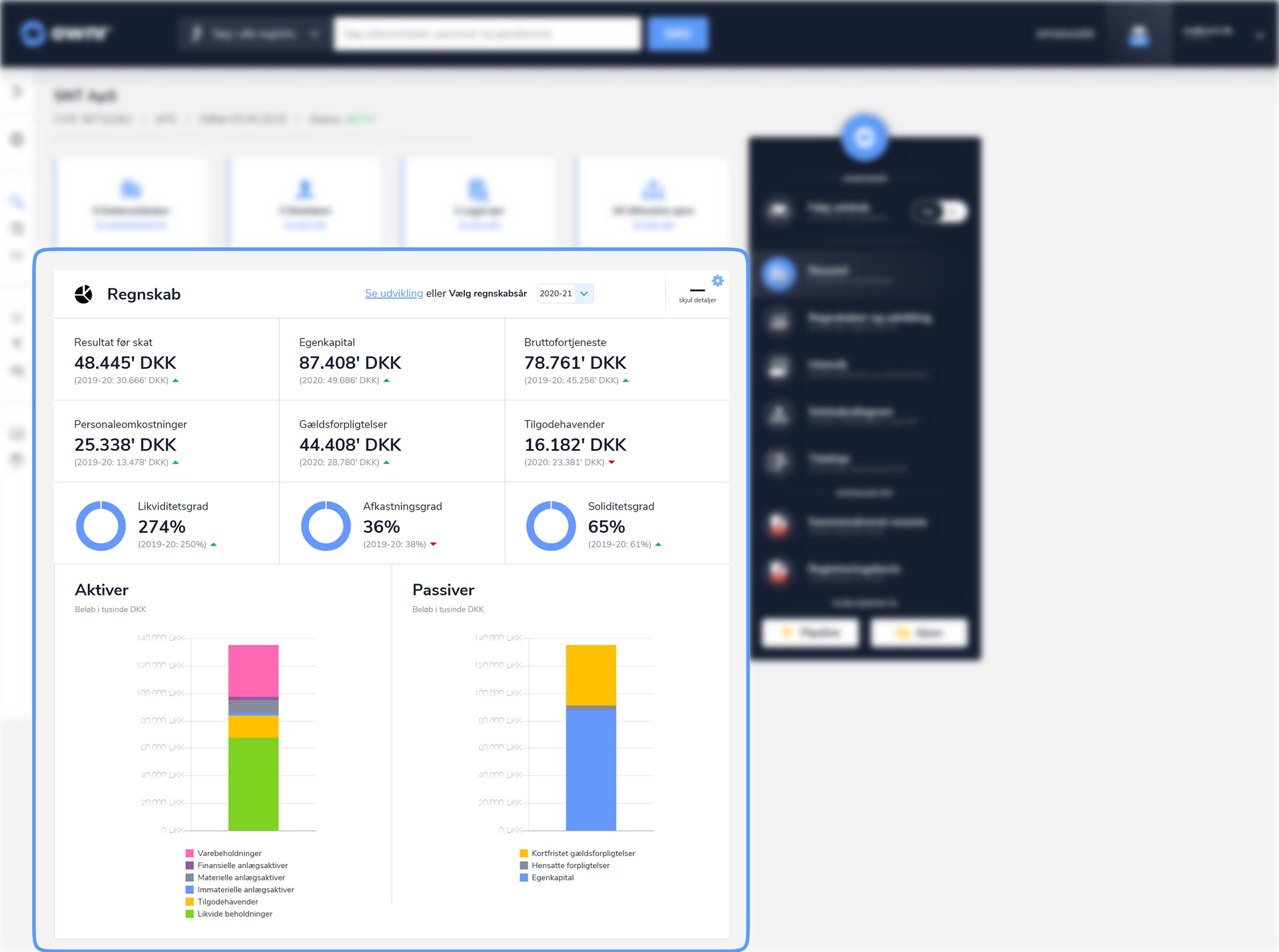Click the value 78.761' DKK
The width and height of the screenshot is (1279, 952).
coord(576,362)
